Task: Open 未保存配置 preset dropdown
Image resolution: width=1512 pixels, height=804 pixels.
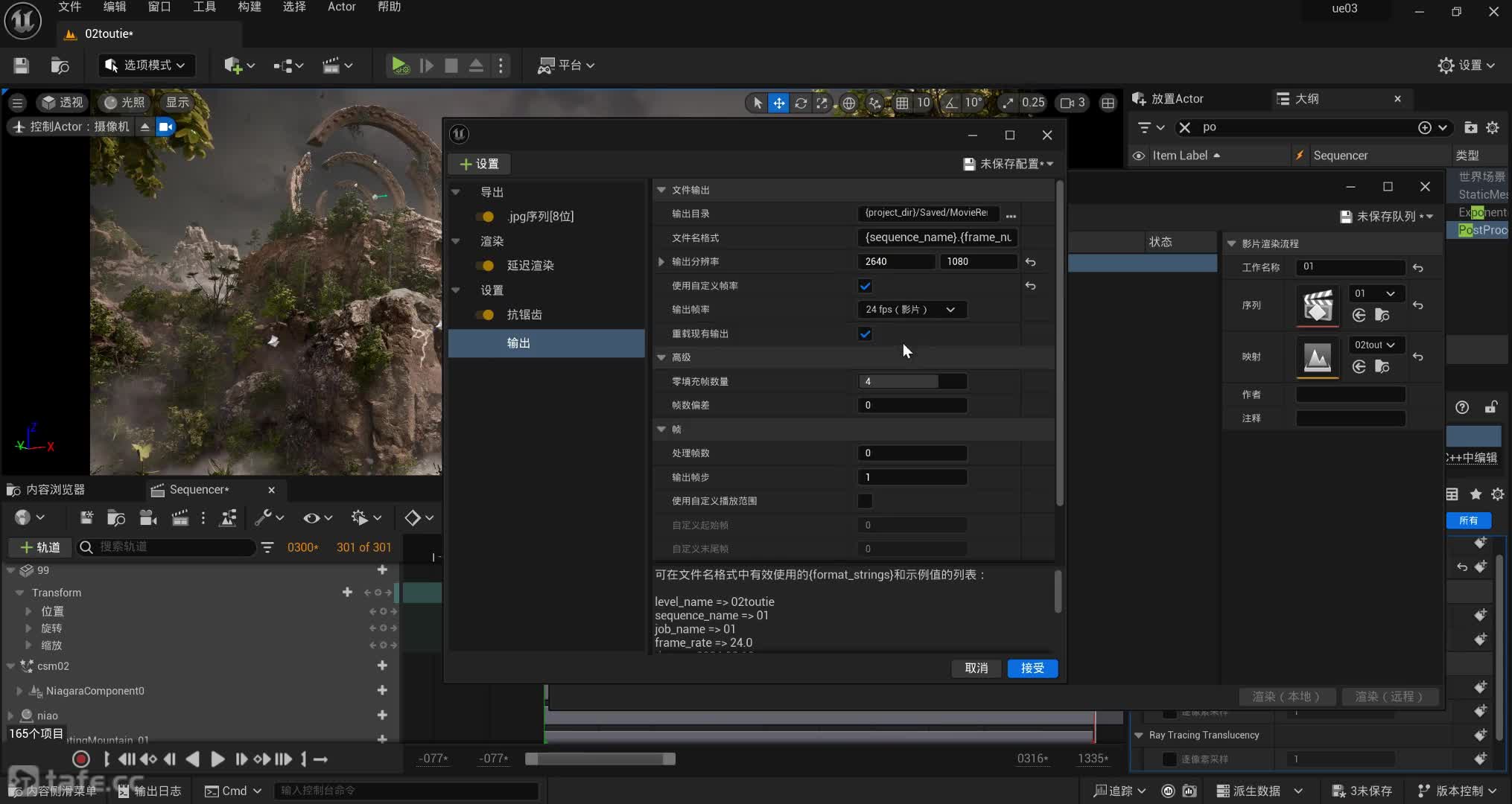Action: click(1008, 164)
